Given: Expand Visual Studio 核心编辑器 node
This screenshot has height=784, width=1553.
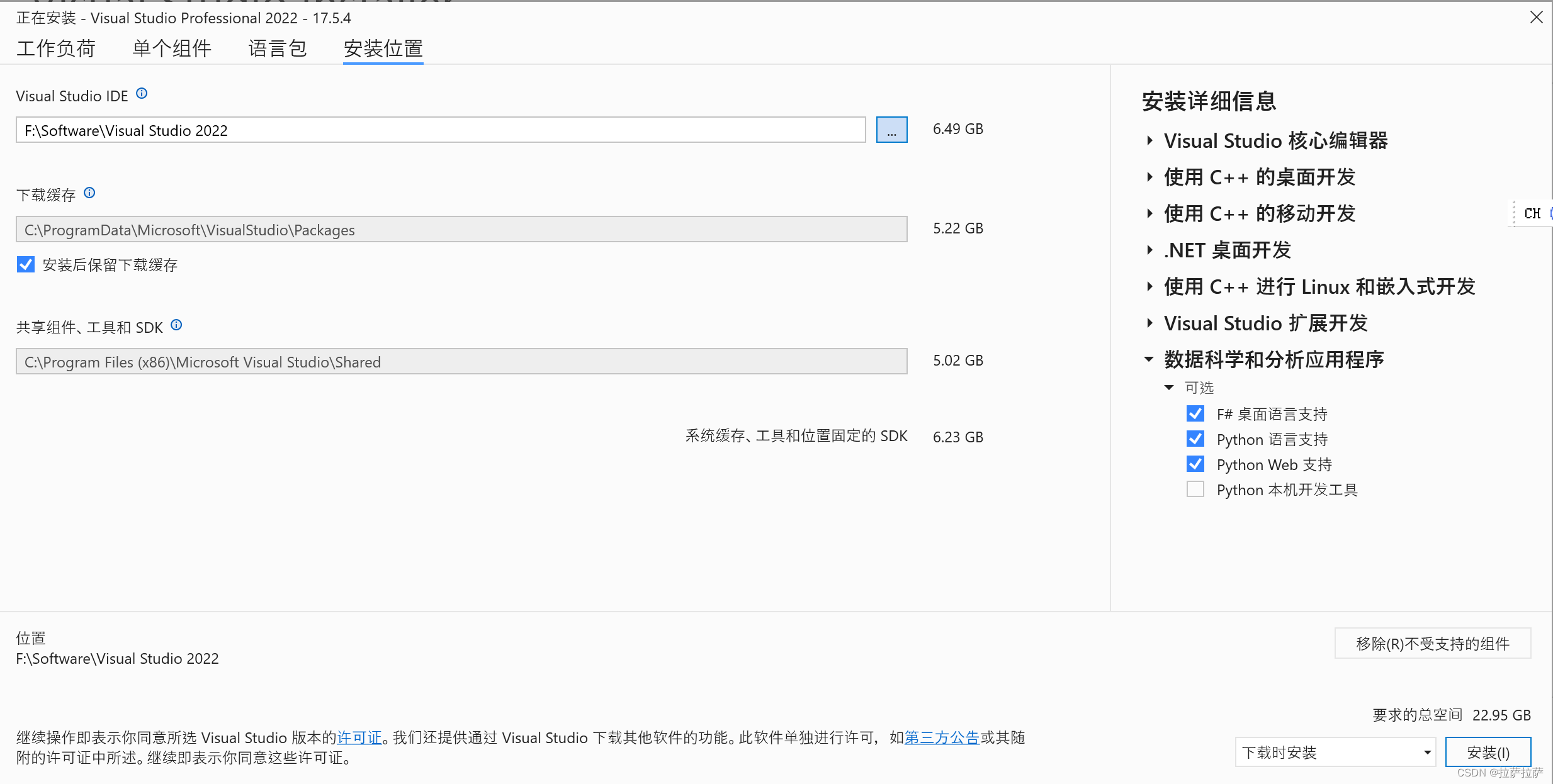Looking at the screenshot, I should tap(1149, 140).
